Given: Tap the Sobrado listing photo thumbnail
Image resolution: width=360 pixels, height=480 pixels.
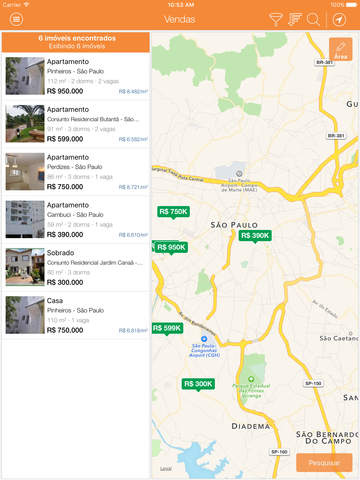Looking at the screenshot, I should pos(25,267).
